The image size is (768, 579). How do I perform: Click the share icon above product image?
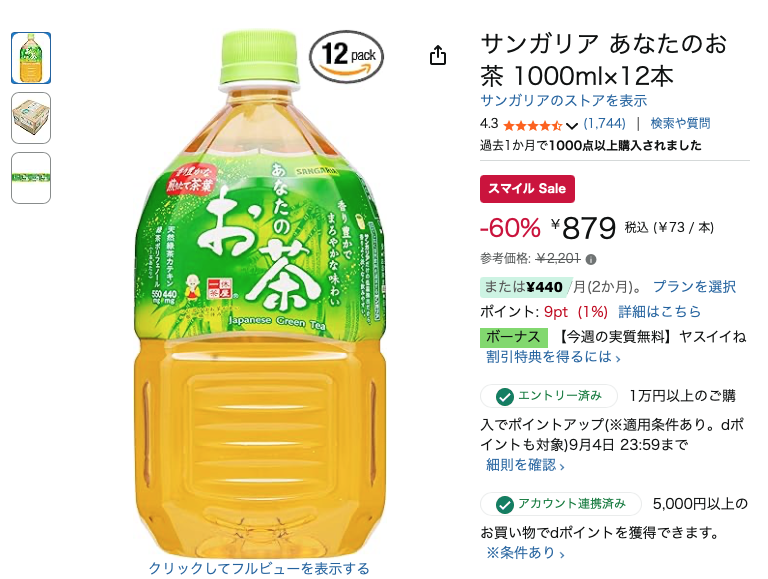click(438, 55)
